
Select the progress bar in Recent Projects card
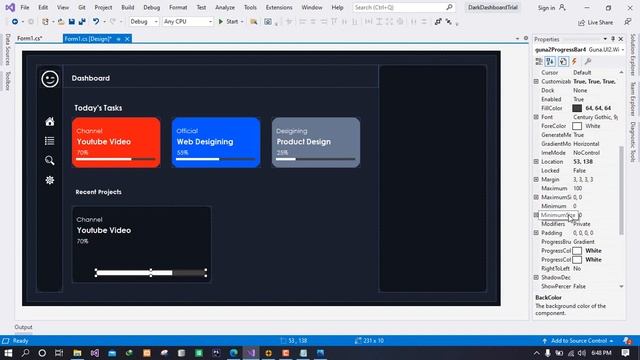coord(151,273)
